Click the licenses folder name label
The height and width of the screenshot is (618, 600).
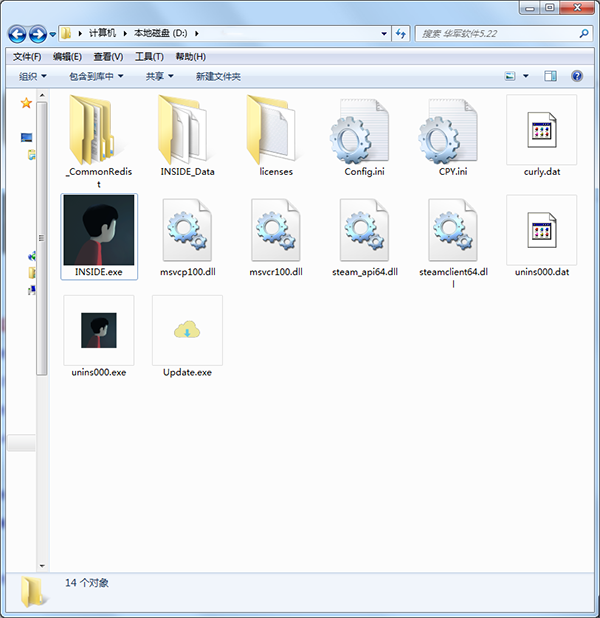276,172
